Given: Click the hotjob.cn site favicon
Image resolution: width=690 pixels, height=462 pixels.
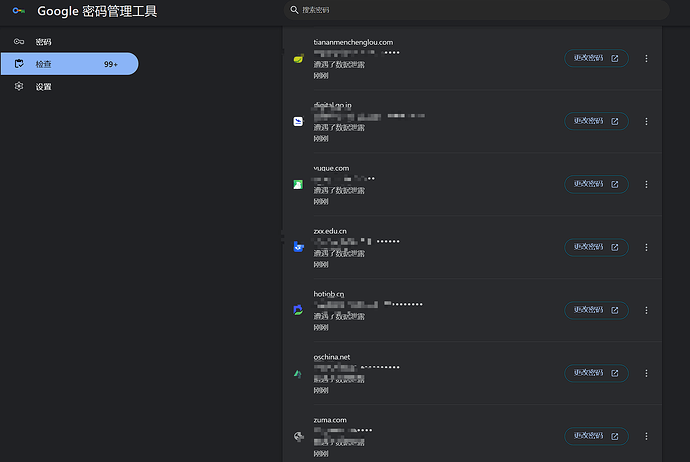Looking at the screenshot, I should click(298, 310).
